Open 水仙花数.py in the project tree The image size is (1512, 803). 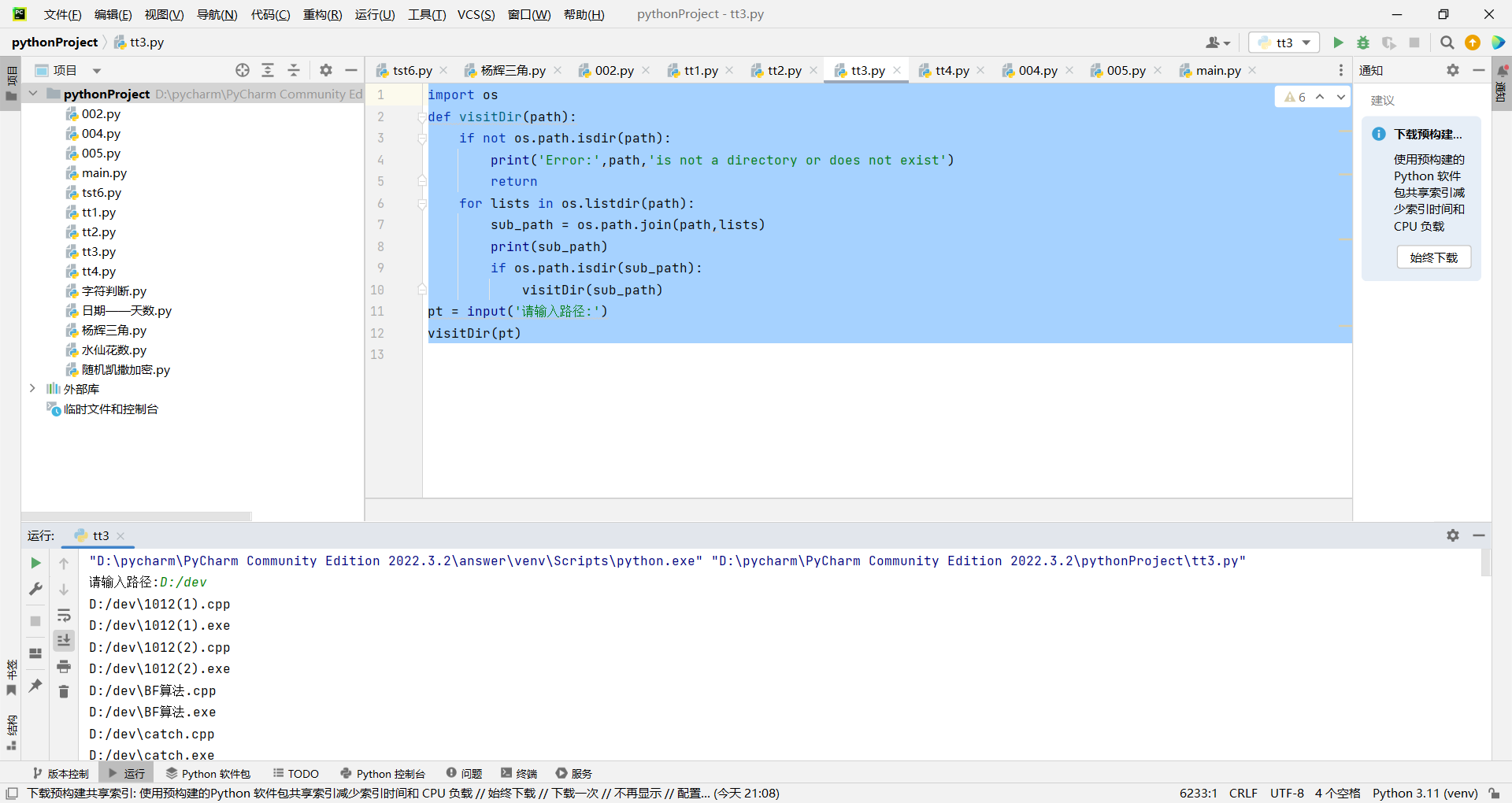point(113,350)
